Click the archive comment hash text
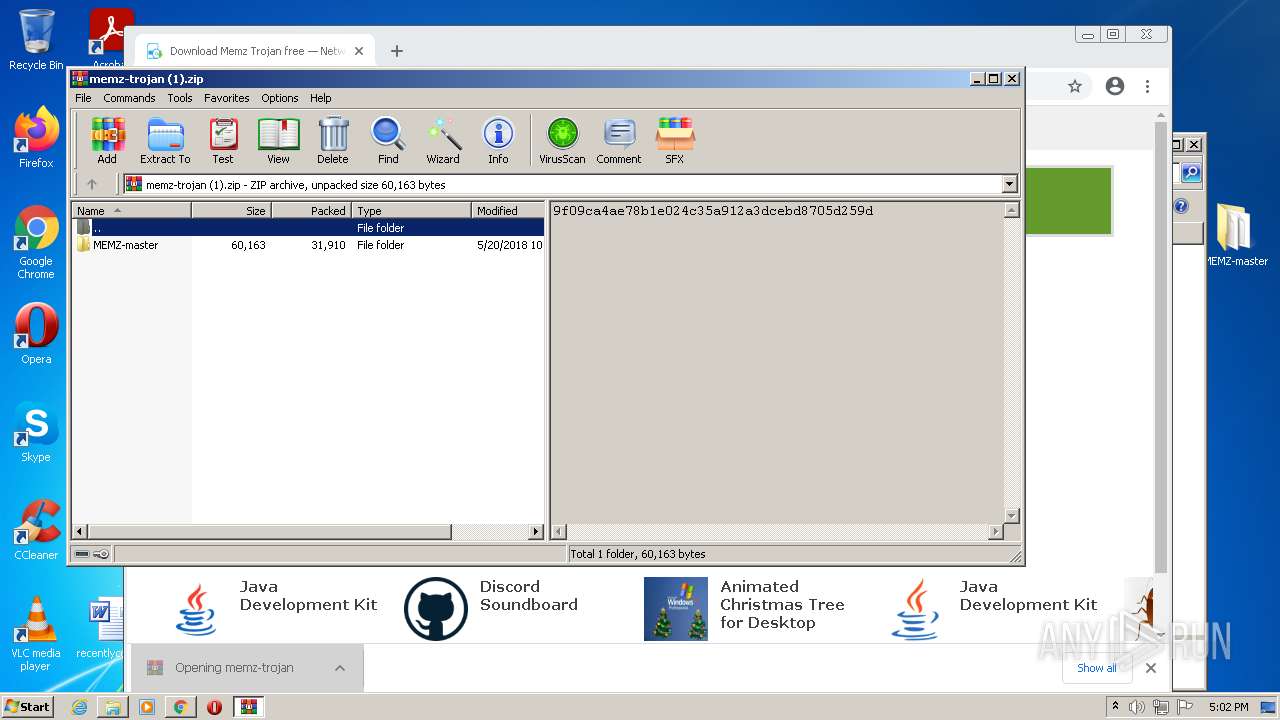The height and width of the screenshot is (720, 1280). (713, 211)
